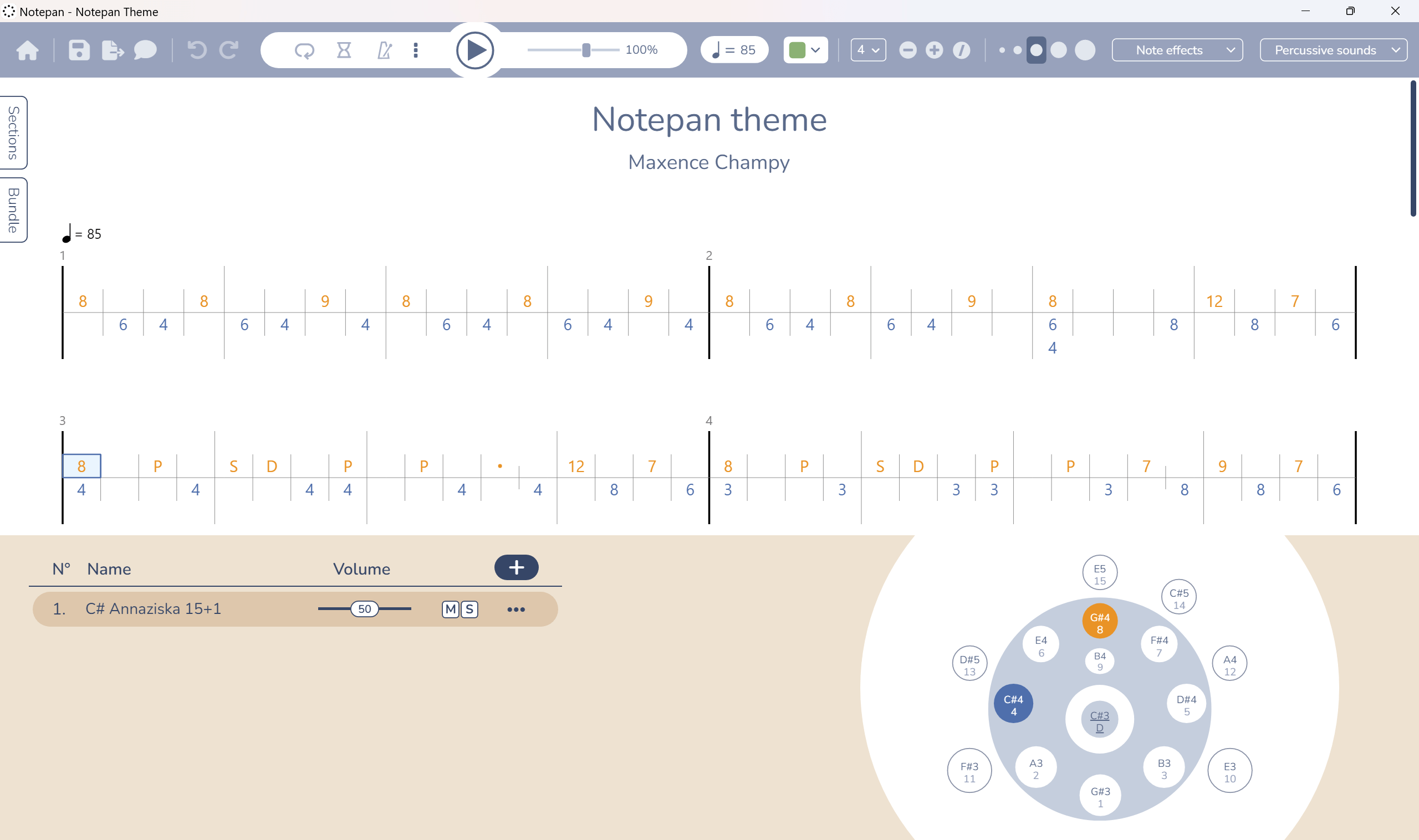Tap the E4 6 handpan note

1041,645
